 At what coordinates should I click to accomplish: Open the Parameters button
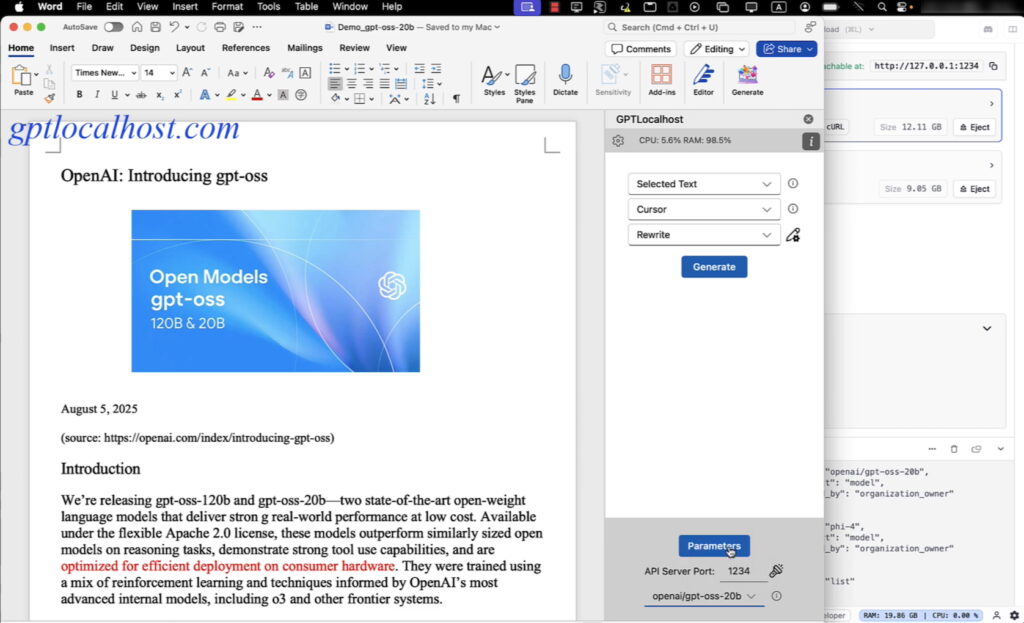click(714, 546)
